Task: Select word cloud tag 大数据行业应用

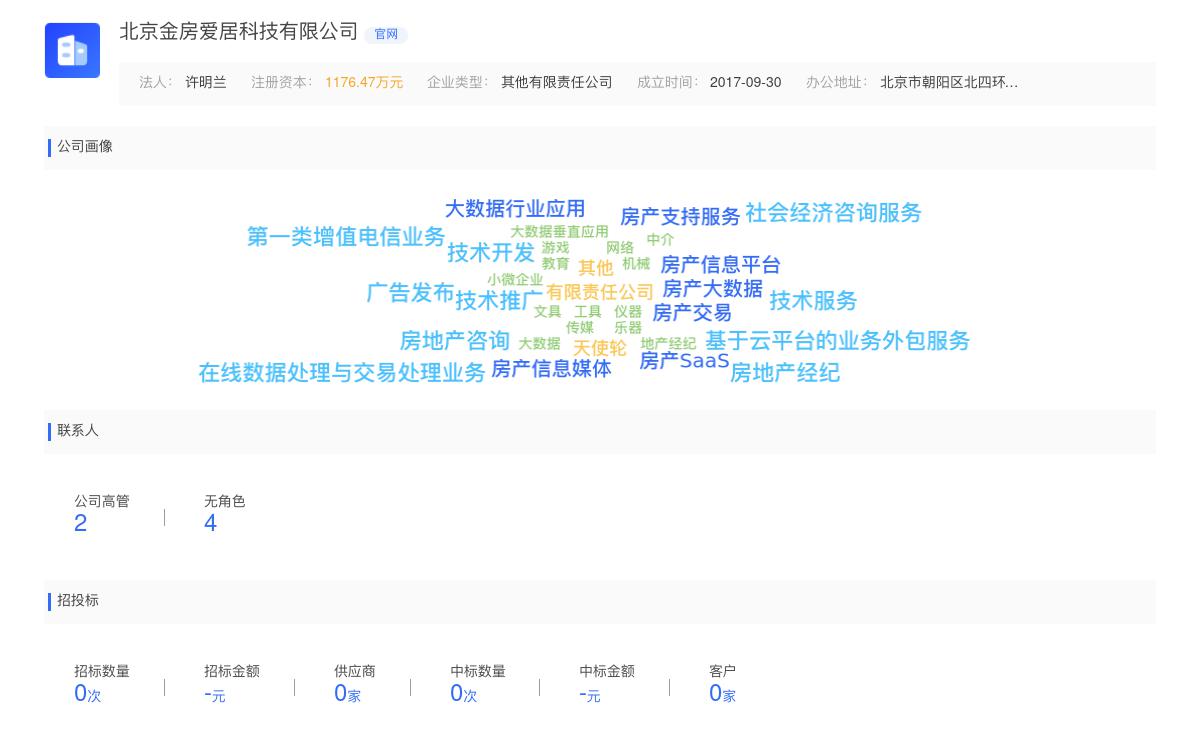Action: (x=515, y=209)
